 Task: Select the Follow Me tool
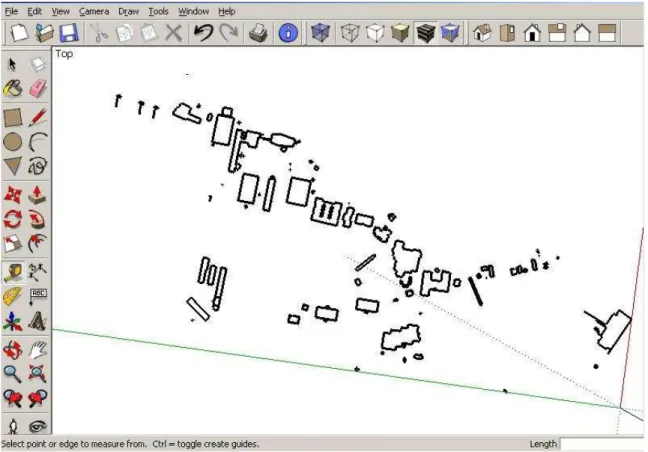38,219
